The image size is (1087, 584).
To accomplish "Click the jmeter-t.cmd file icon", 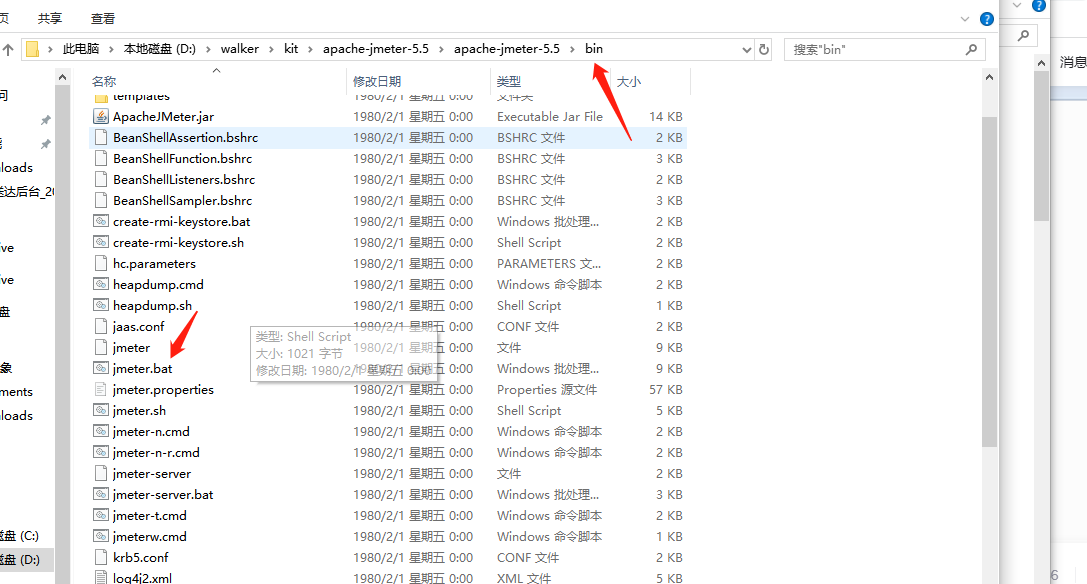I will point(101,516).
